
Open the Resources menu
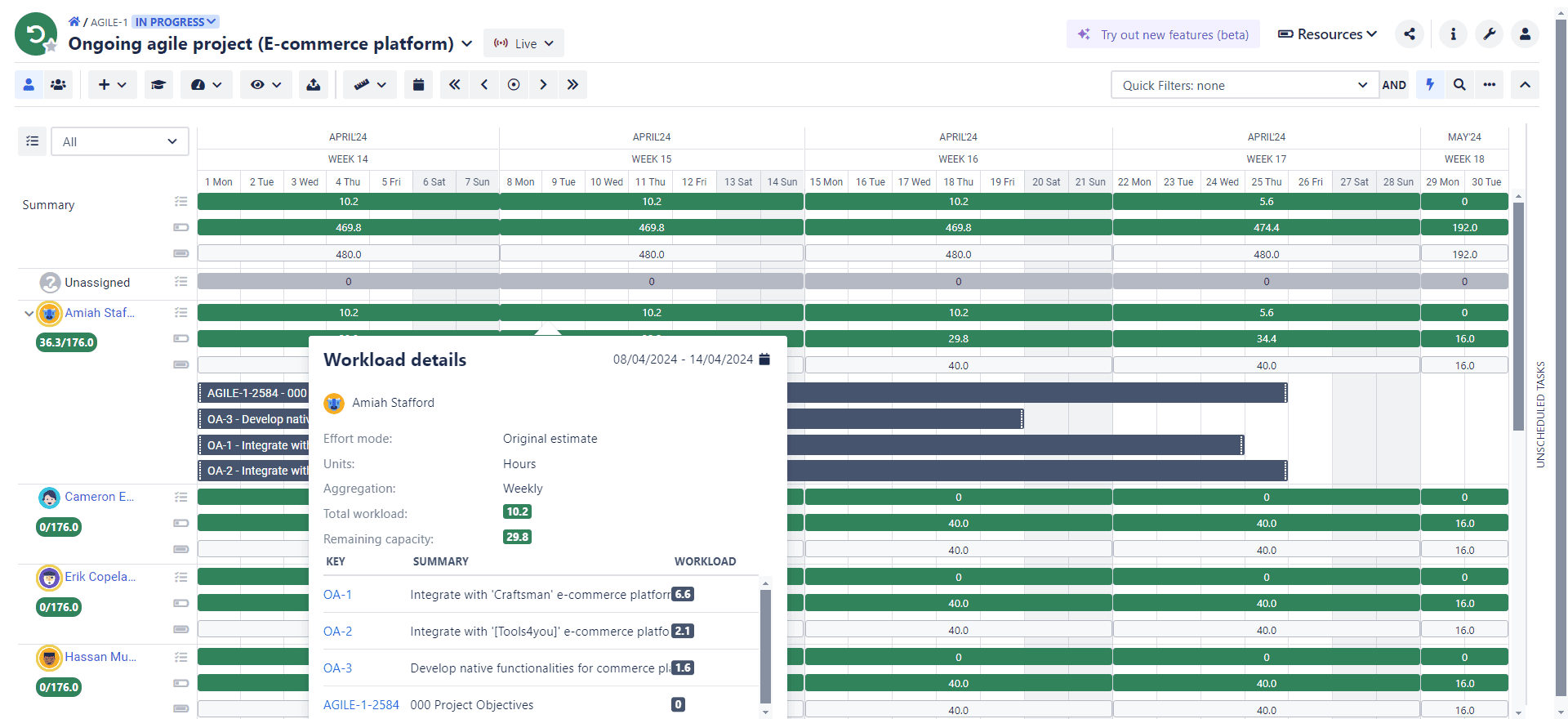pos(1327,34)
